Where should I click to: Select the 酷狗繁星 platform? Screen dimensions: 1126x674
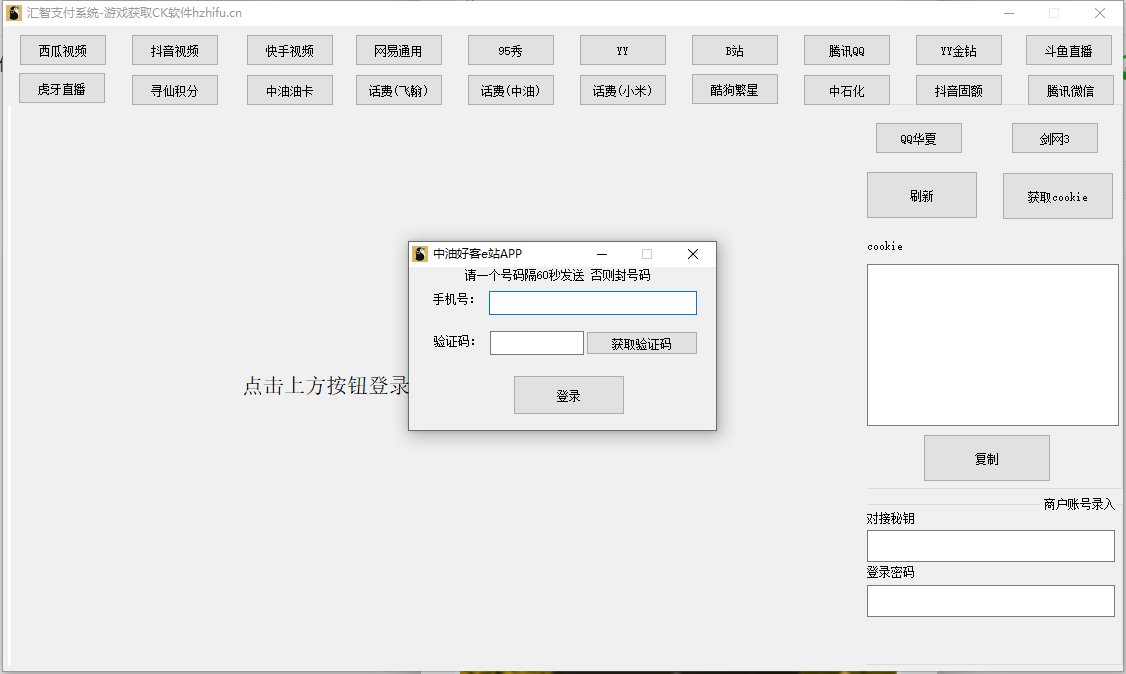click(734, 88)
